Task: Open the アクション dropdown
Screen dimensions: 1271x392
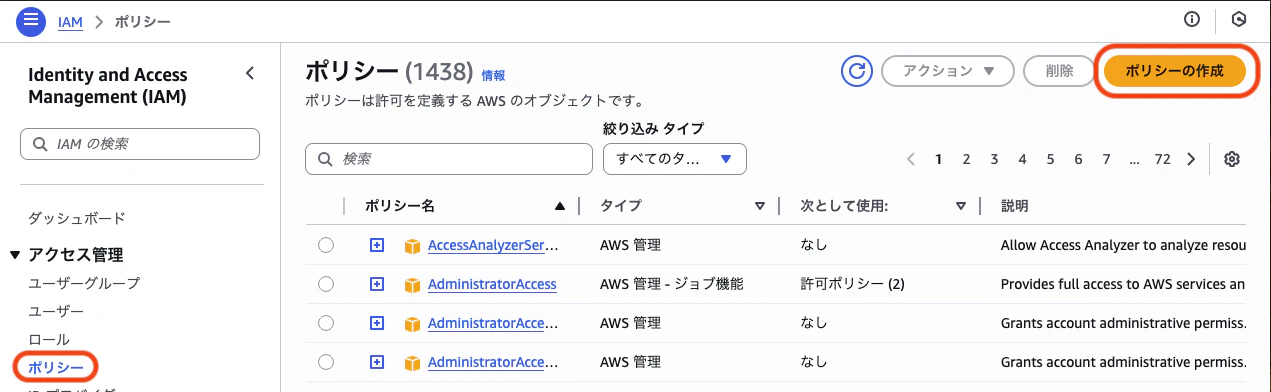Action: point(948,71)
